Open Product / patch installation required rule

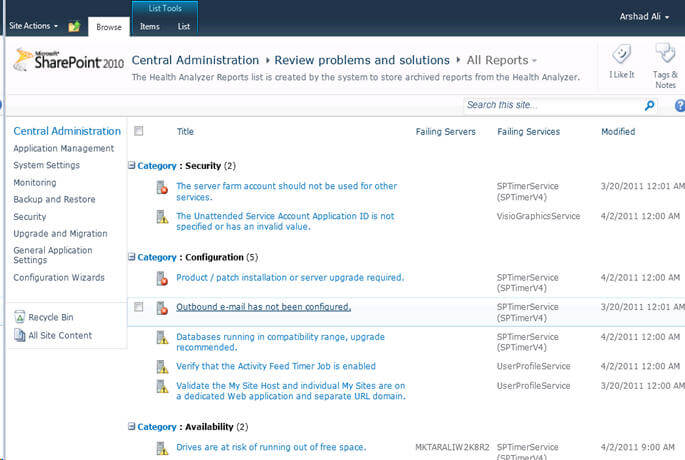coord(290,277)
